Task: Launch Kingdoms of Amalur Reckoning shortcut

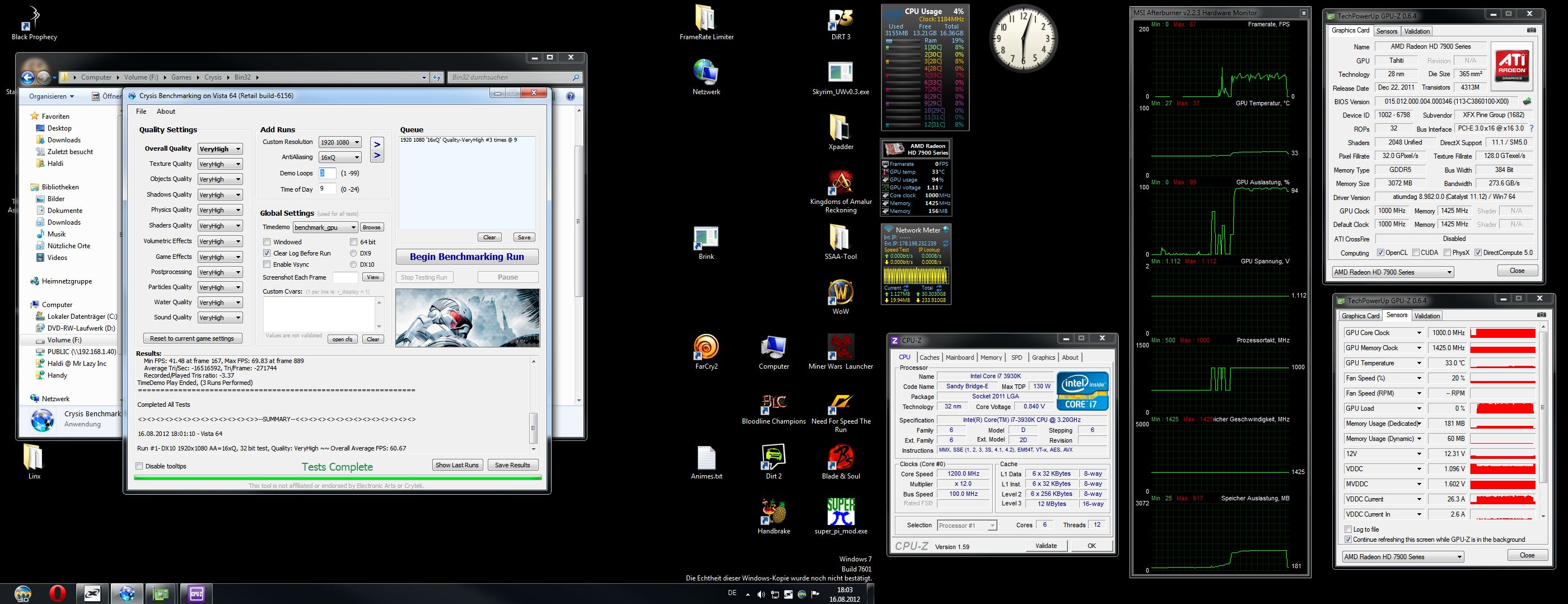Action: coord(841,191)
